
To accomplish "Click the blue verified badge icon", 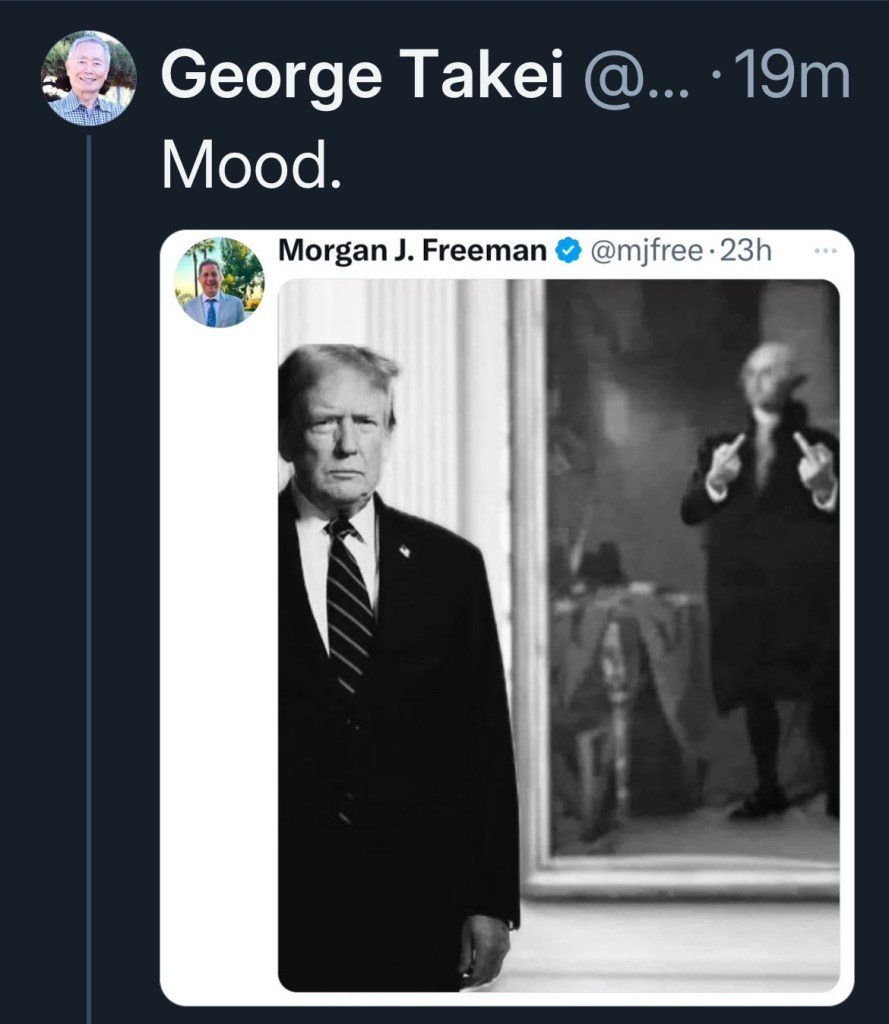I will pos(568,251).
